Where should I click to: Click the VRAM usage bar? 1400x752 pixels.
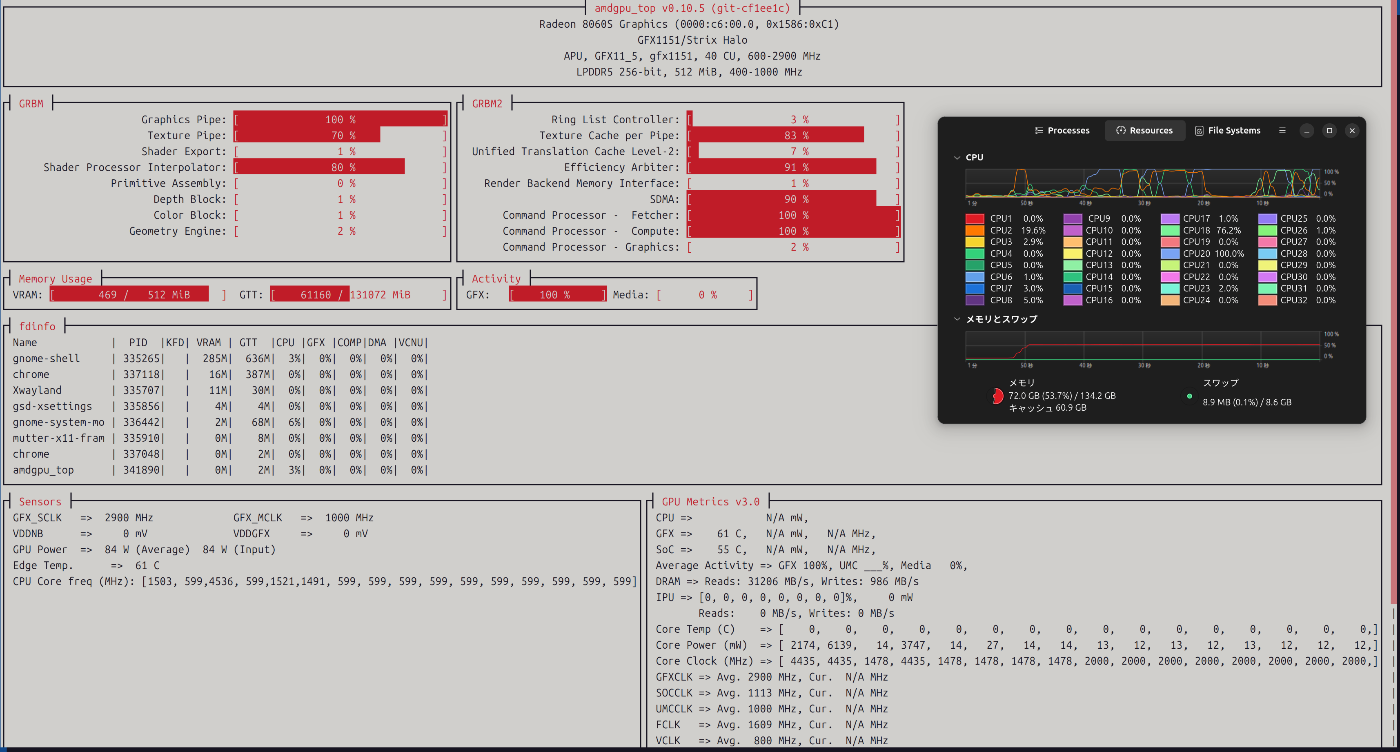(138, 295)
